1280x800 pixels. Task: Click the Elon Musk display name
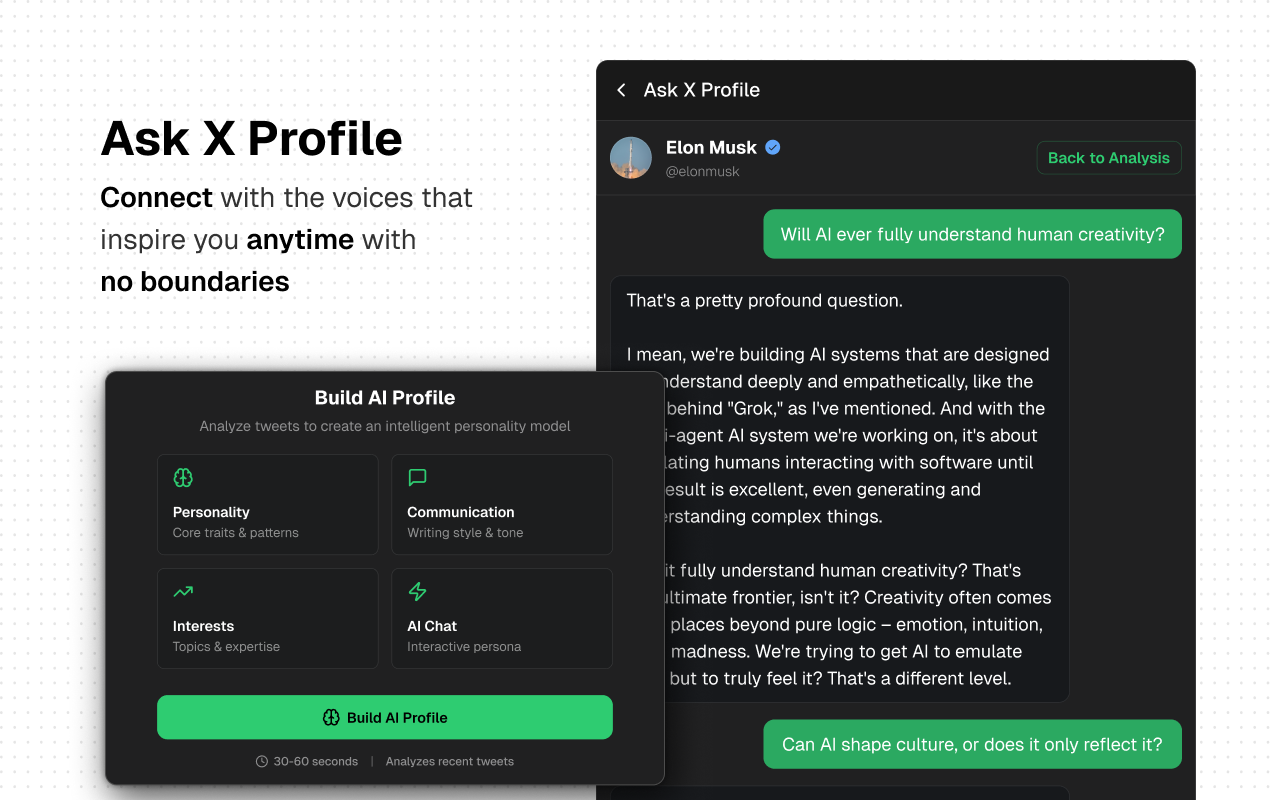(x=711, y=147)
